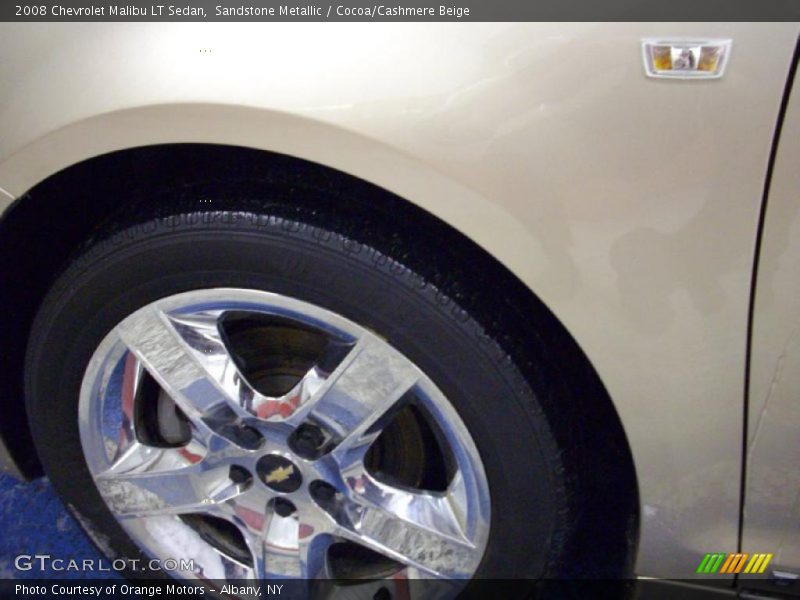
Task: Select the '2008 Chevrolet Malibu LT Sedan' title text
Action: click(110, 11)
